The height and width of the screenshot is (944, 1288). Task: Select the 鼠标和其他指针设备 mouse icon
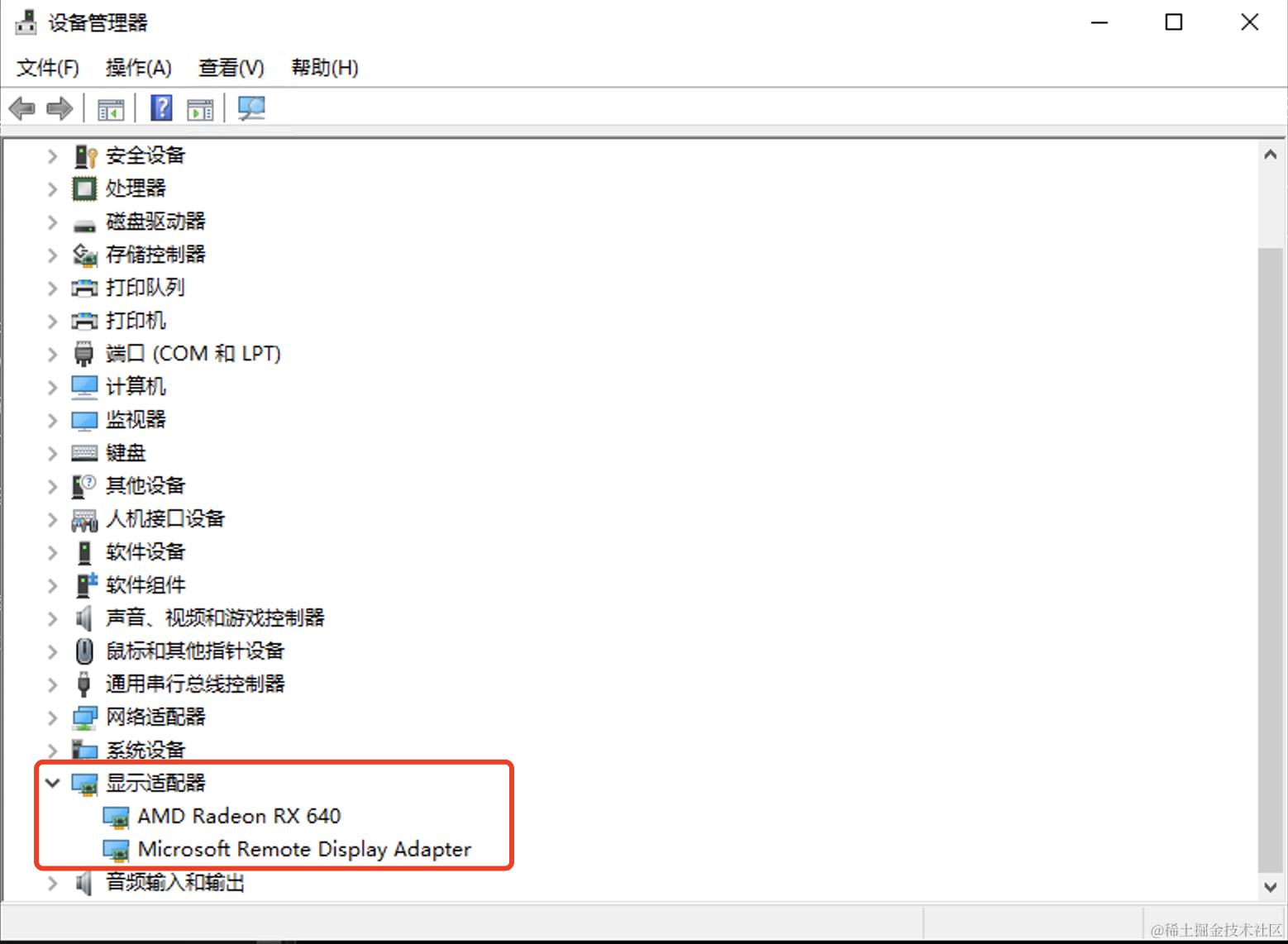(x=84, y=651)
